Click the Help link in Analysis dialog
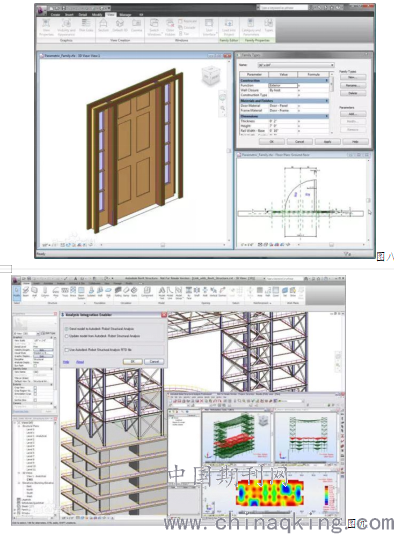 pyautogui.click(x=66, y=362)
